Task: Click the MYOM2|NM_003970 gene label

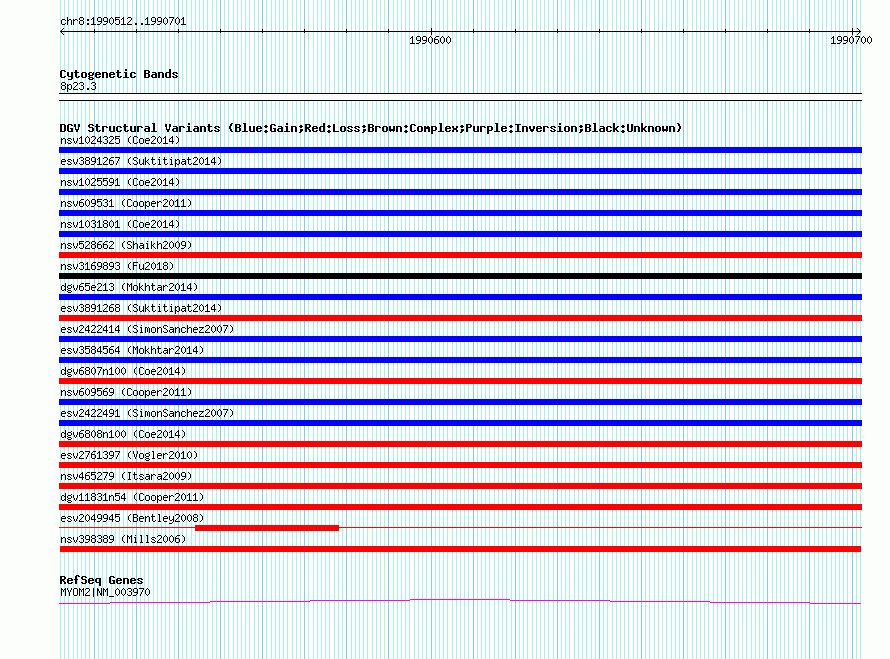Action: [x=105, y=593]
